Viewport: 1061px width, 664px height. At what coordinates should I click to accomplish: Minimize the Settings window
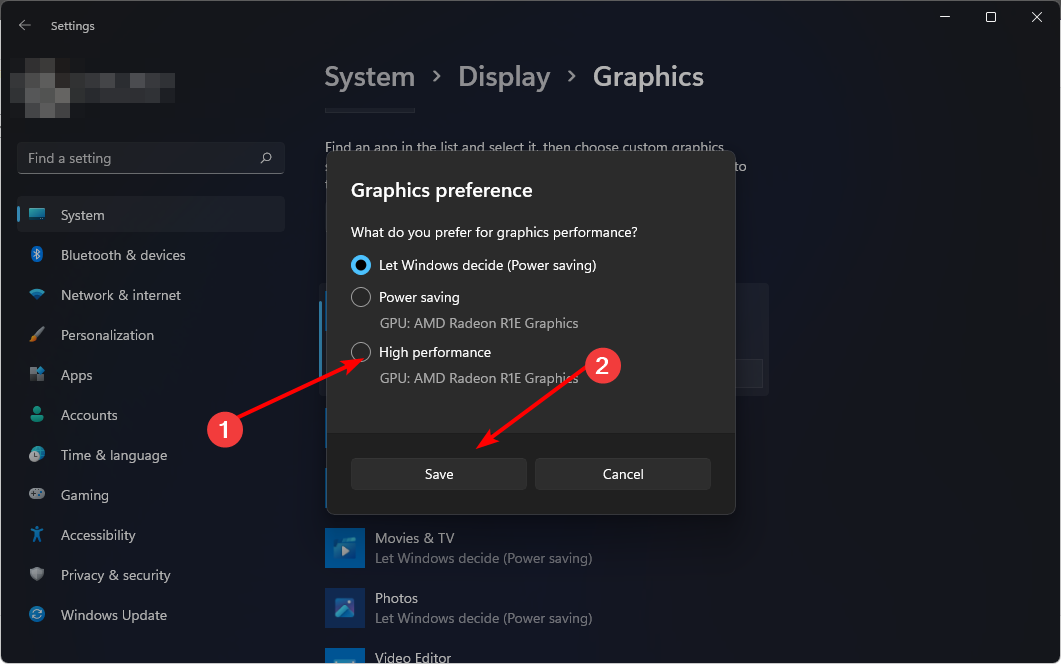945,17
